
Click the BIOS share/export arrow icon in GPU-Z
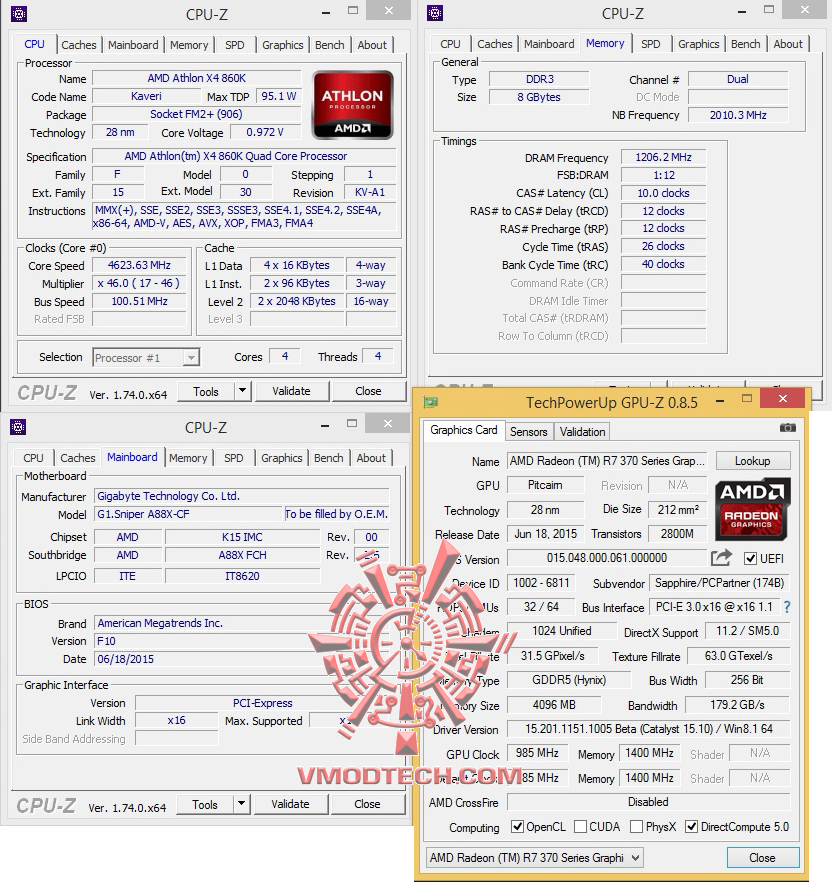tap(721, 558)
